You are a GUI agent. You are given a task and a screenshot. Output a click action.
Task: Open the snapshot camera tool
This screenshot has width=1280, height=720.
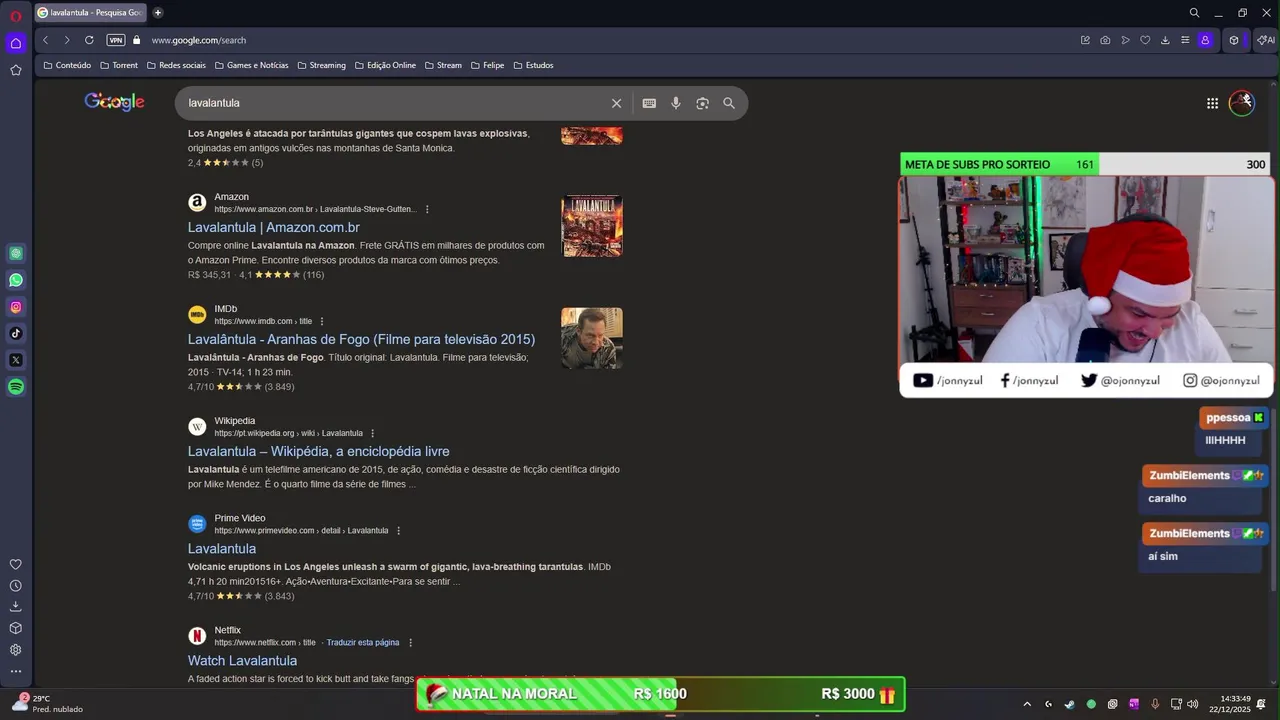click(1105, 40)
